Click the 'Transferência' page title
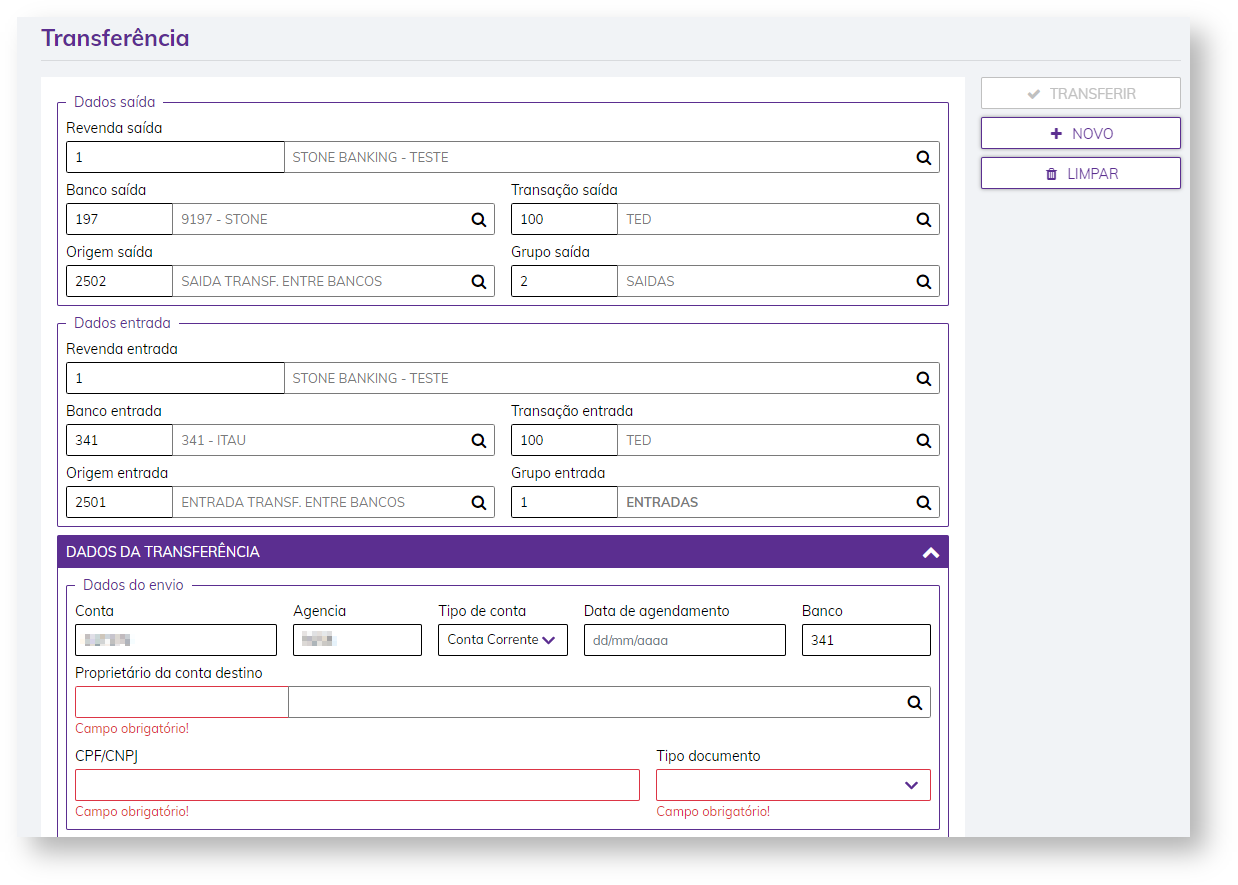1238x885 pixels. click(115, 38)
